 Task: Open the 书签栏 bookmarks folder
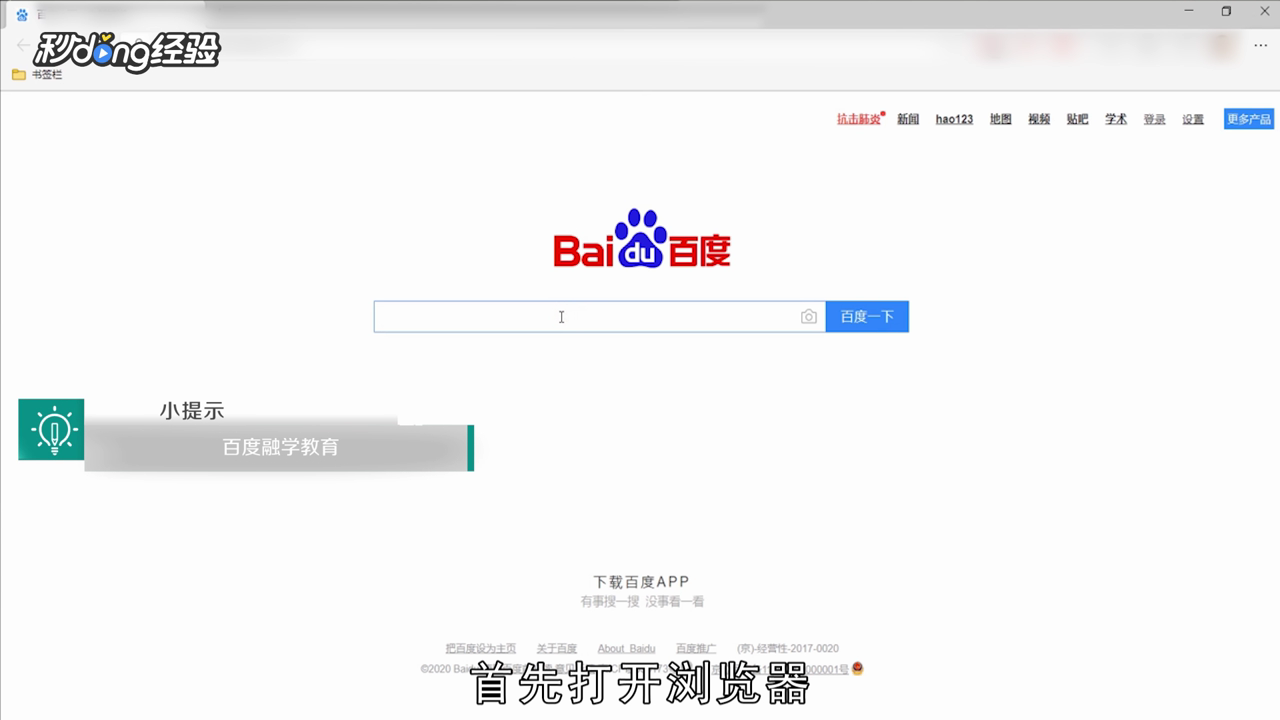pos(37,74)
